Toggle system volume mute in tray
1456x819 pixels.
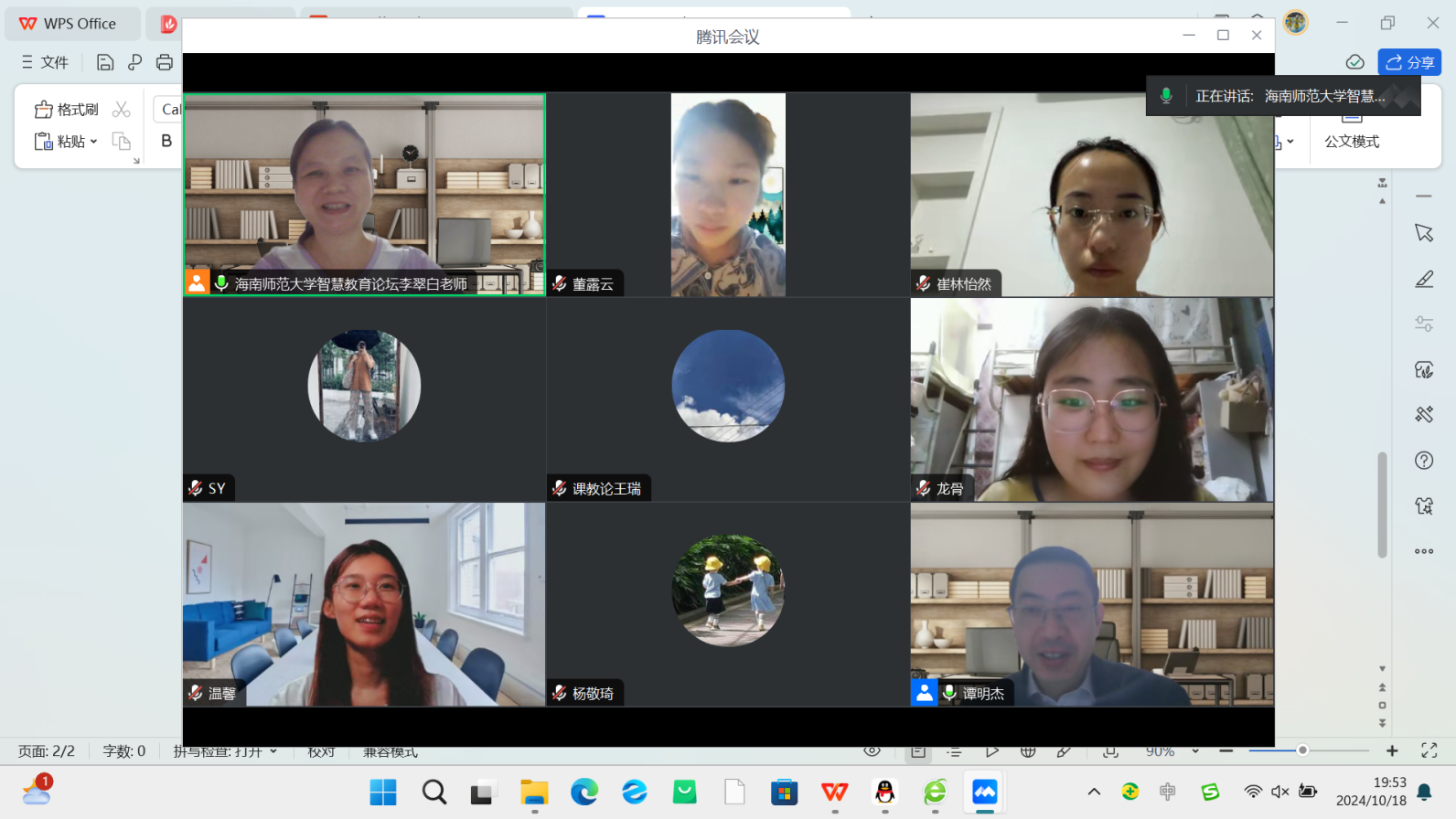[x=1280, y=792]
